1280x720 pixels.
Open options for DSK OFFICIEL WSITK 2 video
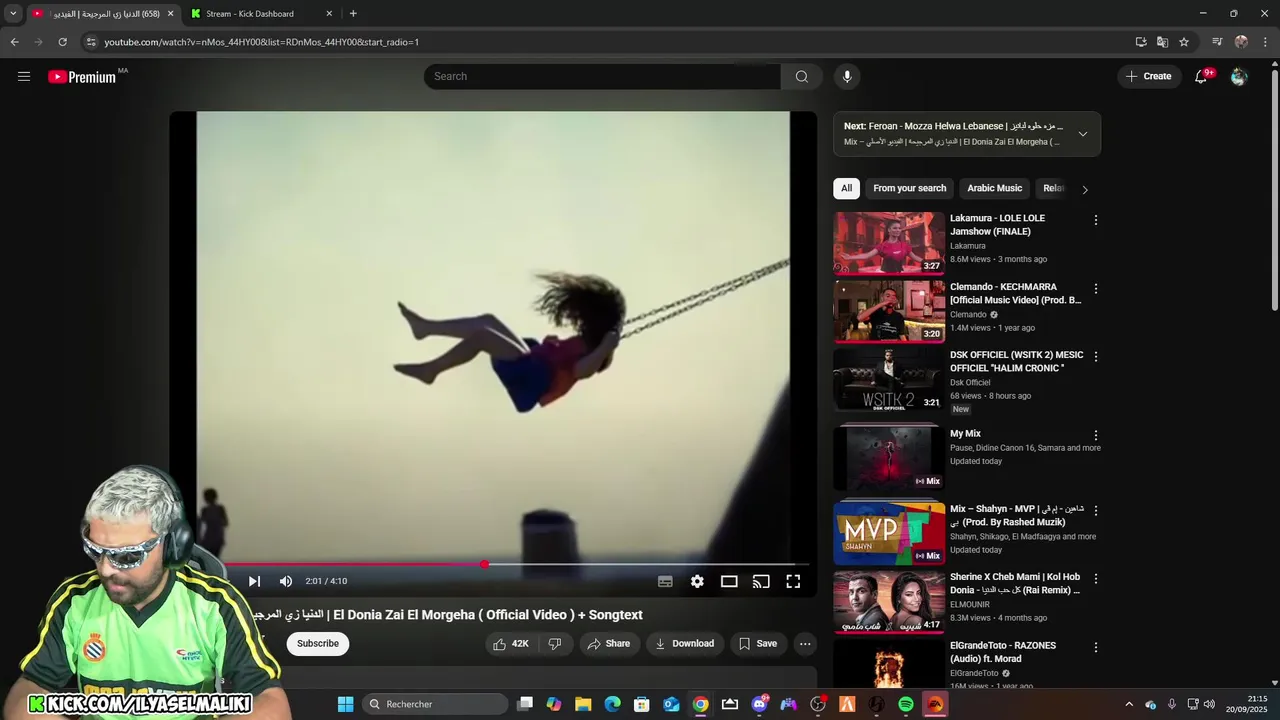pos(1096,357)
